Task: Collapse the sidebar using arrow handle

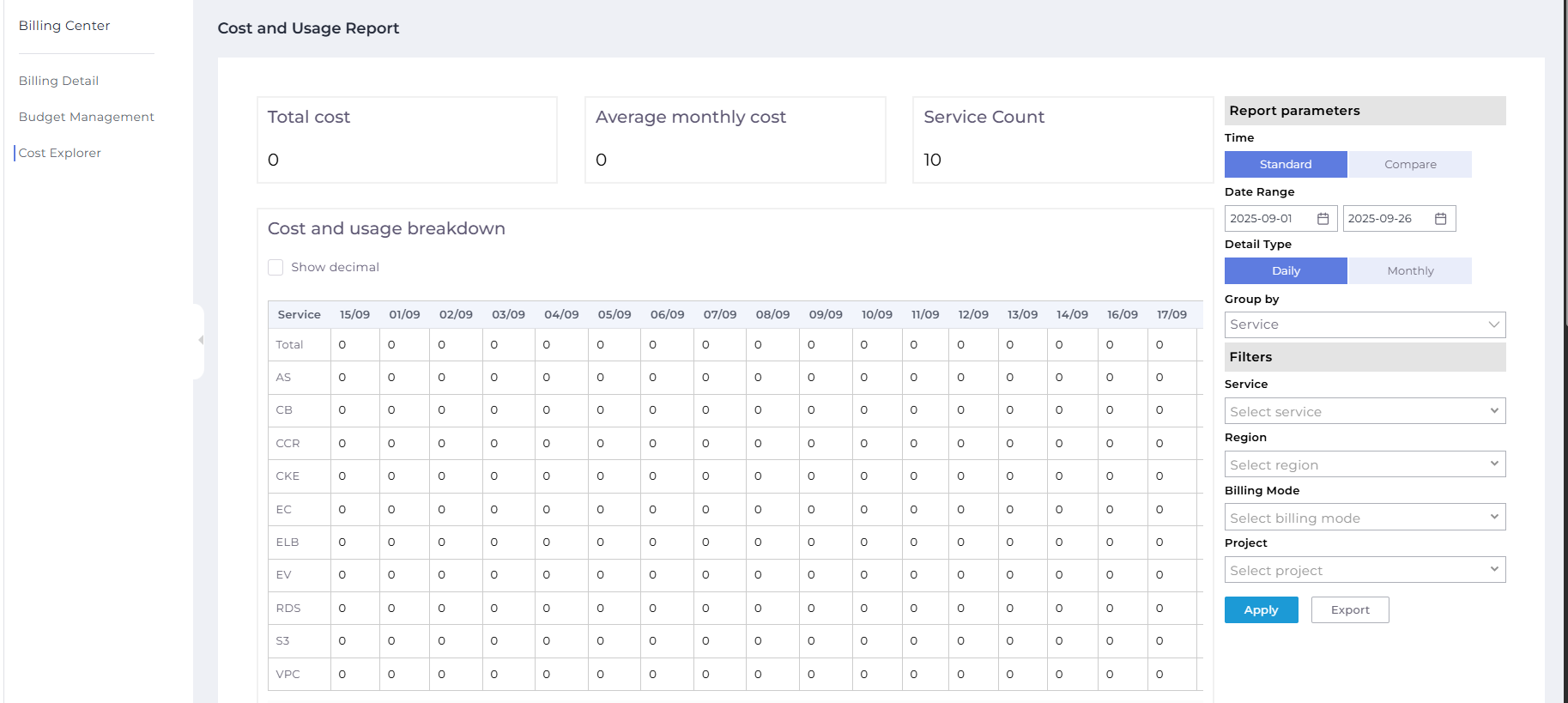Action: pyautogui.click(x=200, y=340)
